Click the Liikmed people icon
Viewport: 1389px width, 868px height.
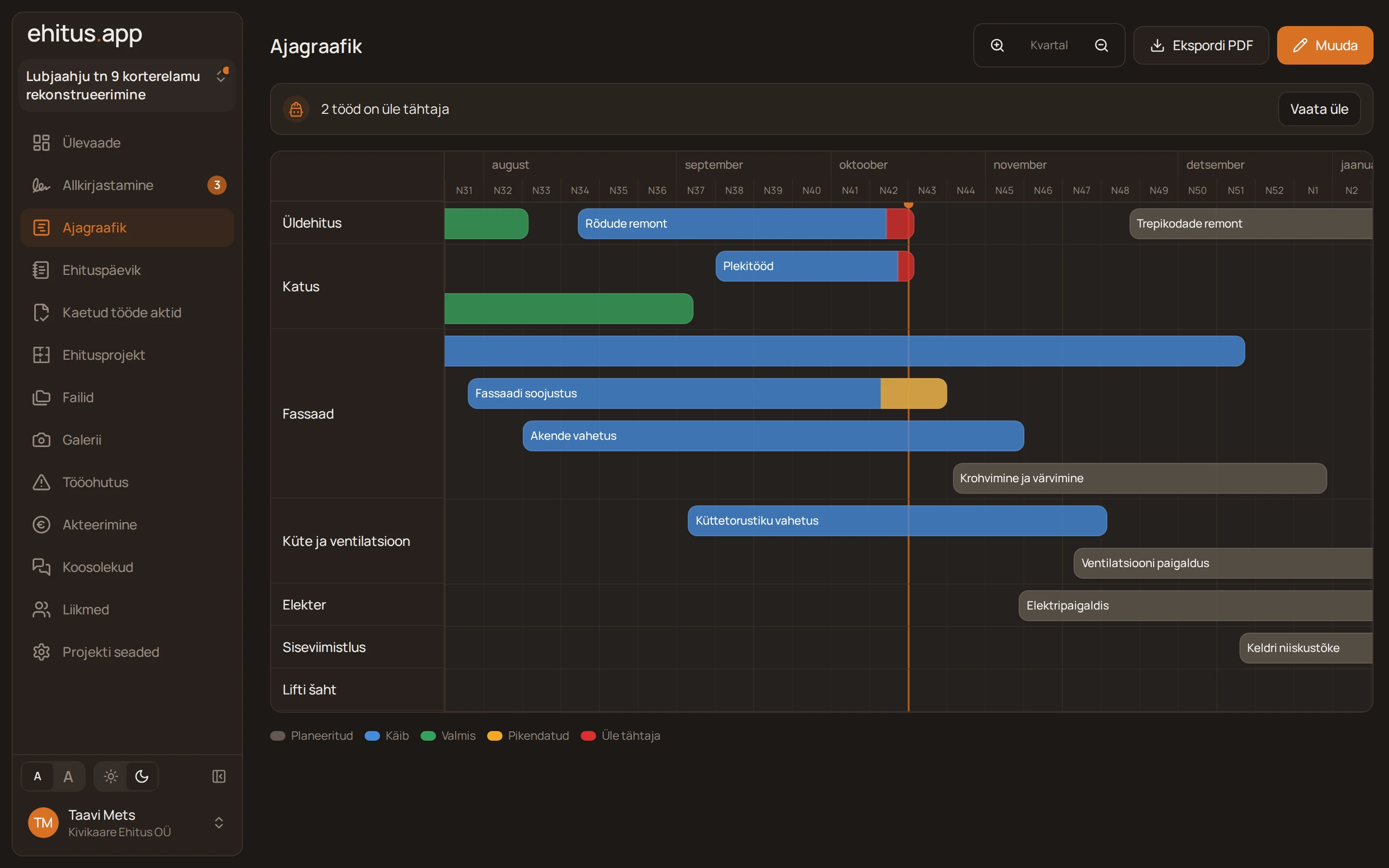[x=41, y=610]
